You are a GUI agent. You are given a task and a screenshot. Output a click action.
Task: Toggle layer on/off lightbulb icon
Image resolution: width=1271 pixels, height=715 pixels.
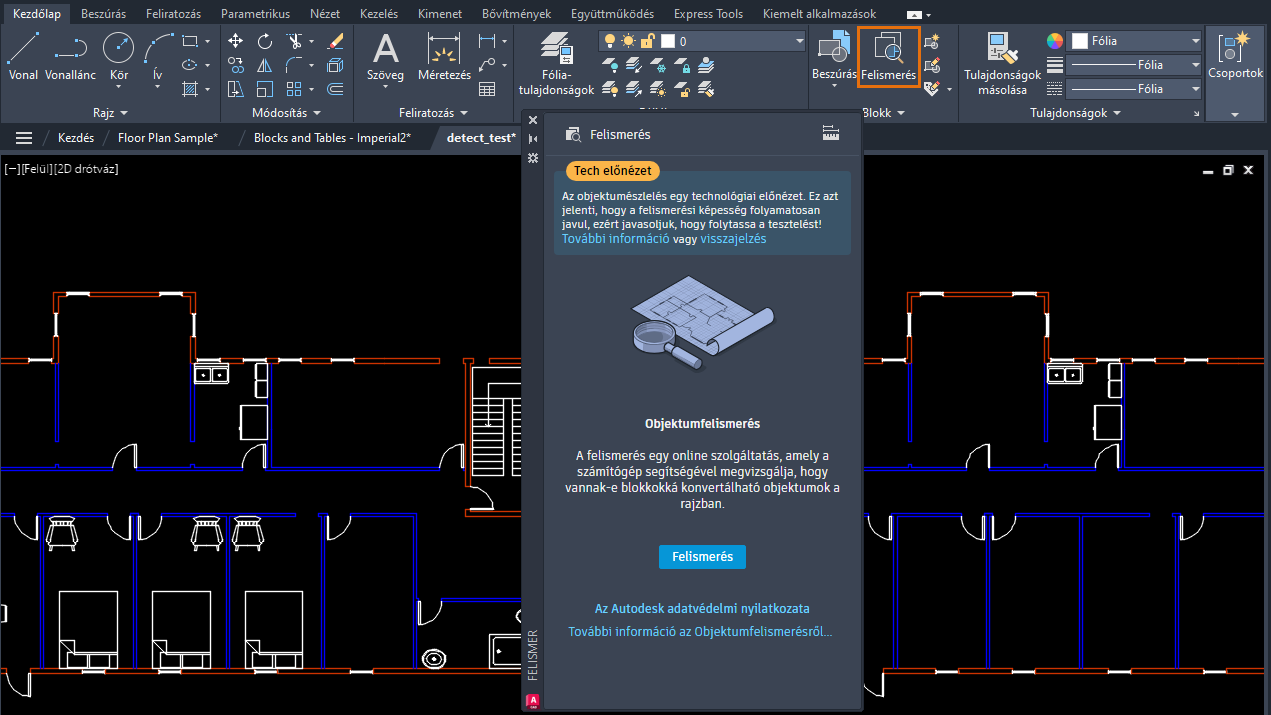[x=609, y=41]
